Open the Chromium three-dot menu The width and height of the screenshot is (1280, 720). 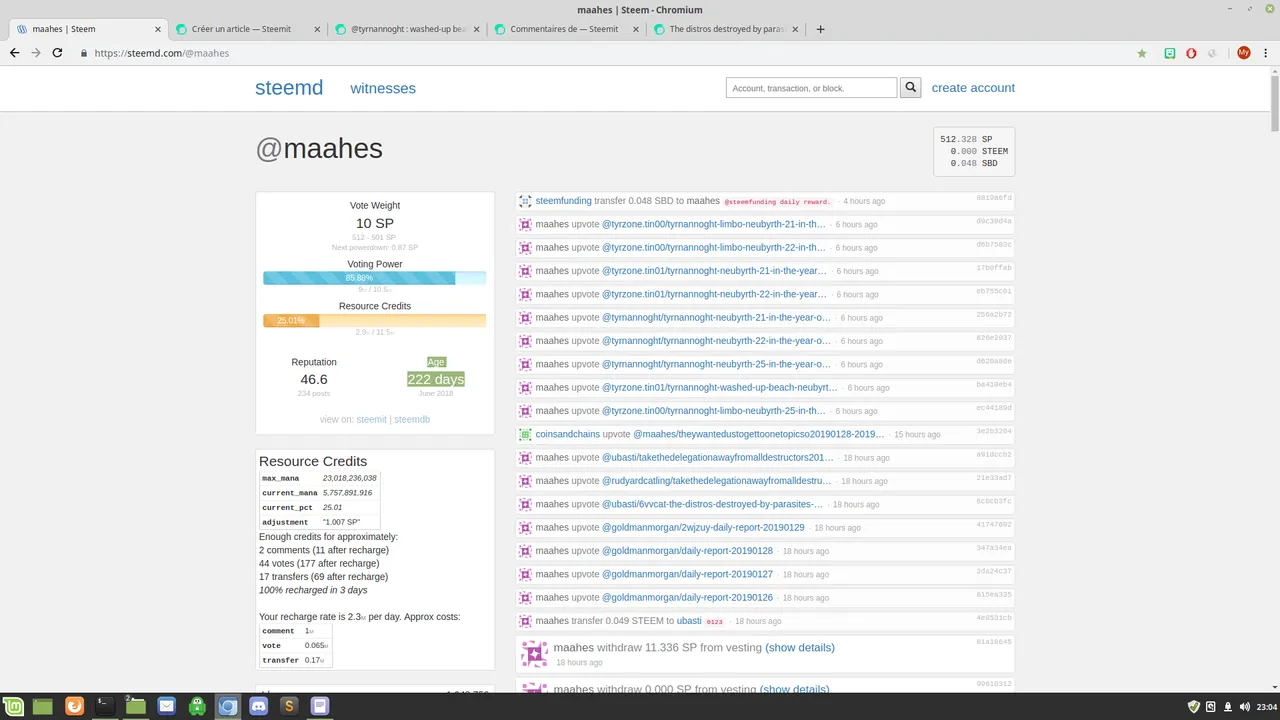click(x=1266, y=53)
